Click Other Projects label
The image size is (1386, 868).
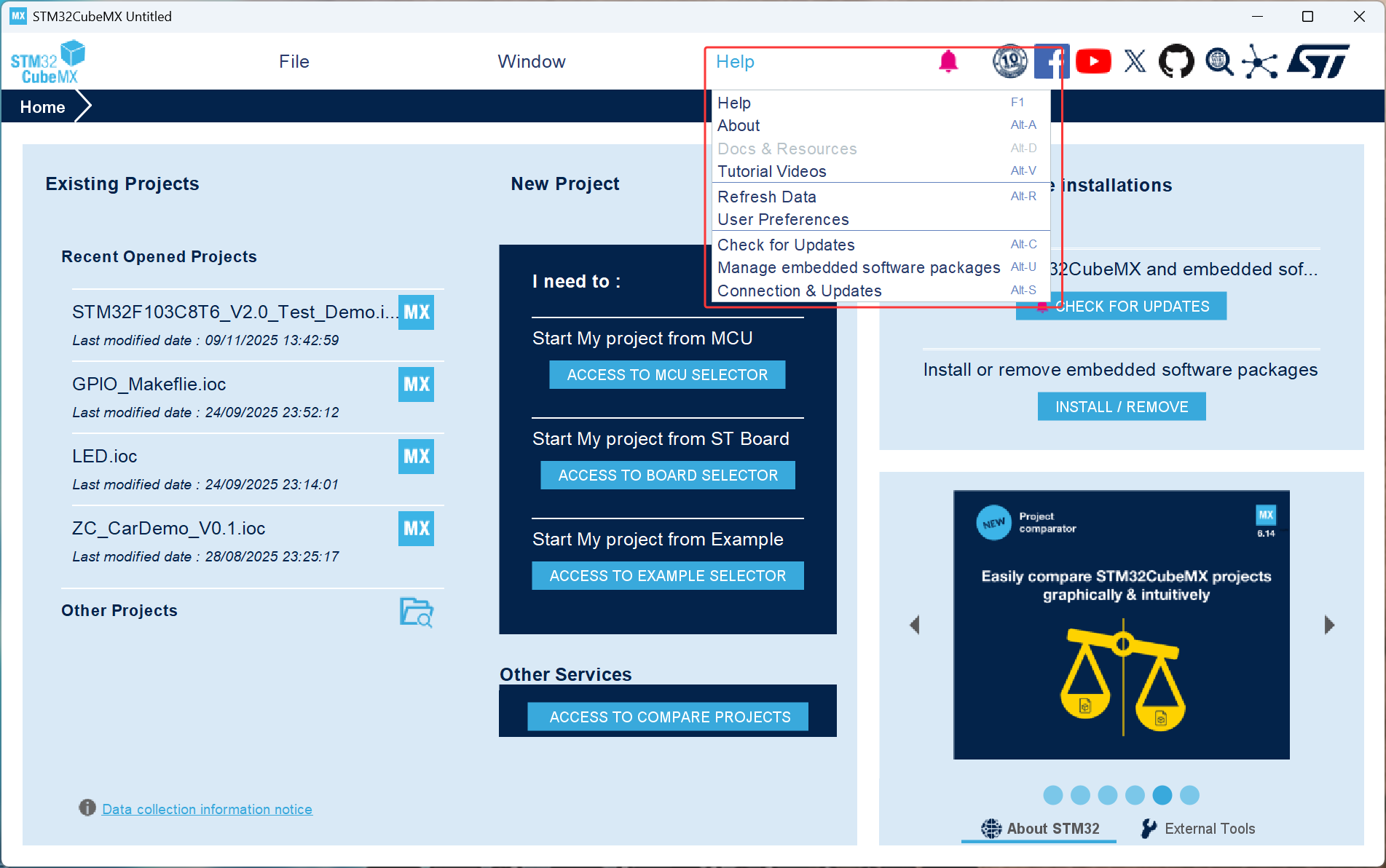pos(119,611)
